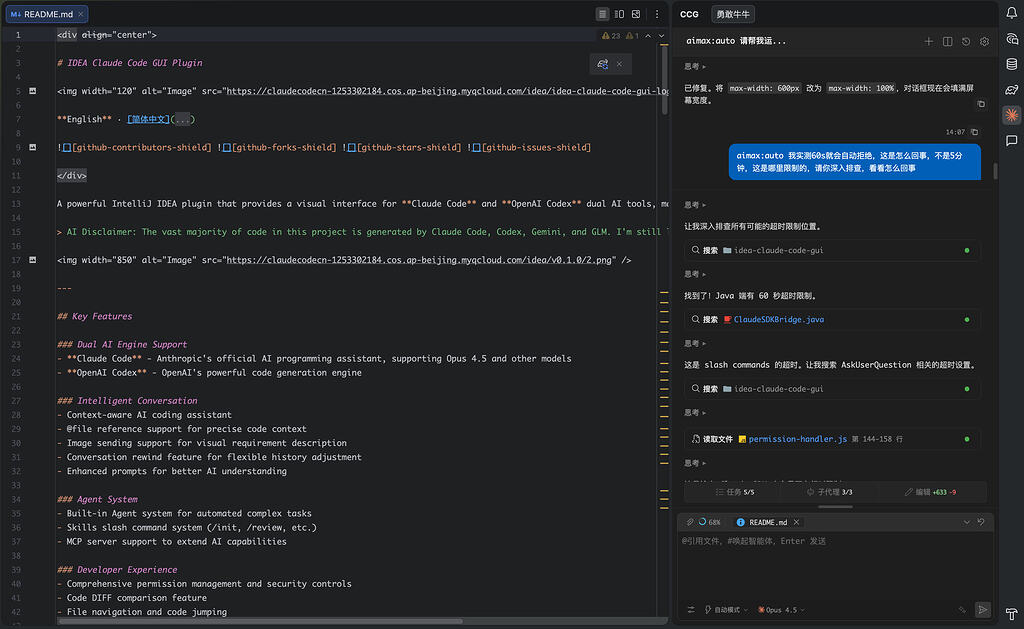1024x629 pixels.
Task: Click the weak warning indicator showing 1
Action: coord(632,35)
